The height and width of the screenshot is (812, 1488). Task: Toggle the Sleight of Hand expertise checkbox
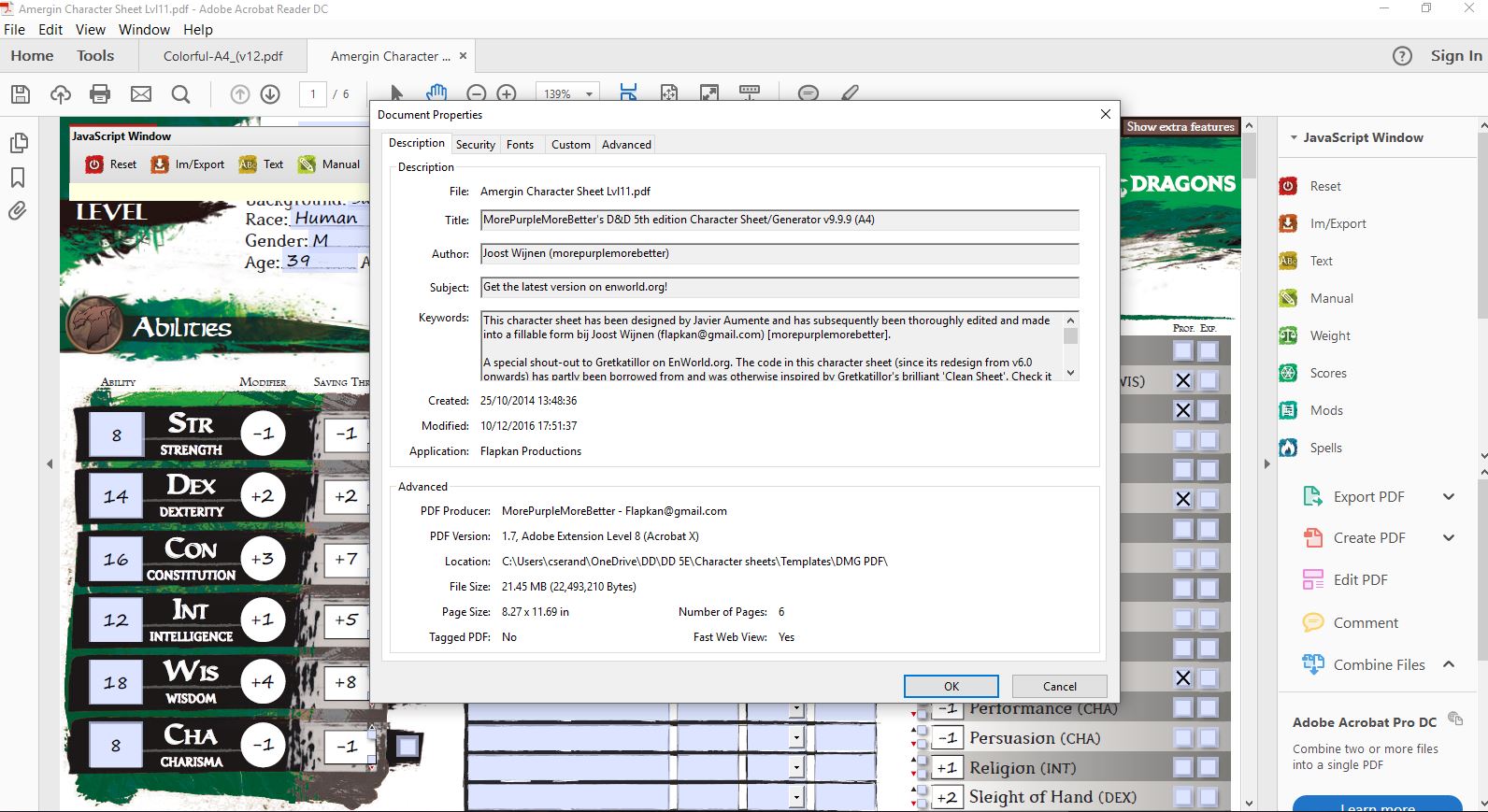click(x=1209, y=797)
